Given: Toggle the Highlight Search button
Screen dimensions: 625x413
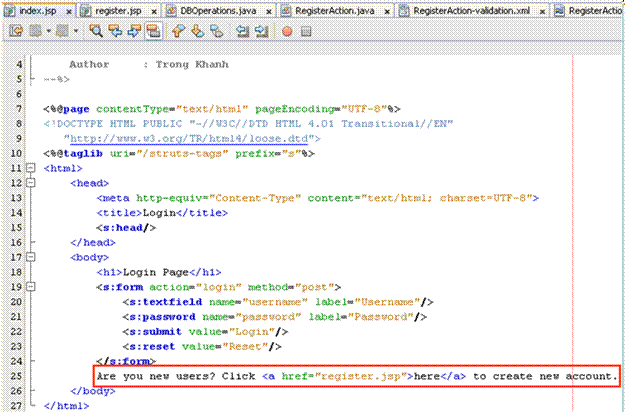Looking at the screenshot, I should click(153, 31).
